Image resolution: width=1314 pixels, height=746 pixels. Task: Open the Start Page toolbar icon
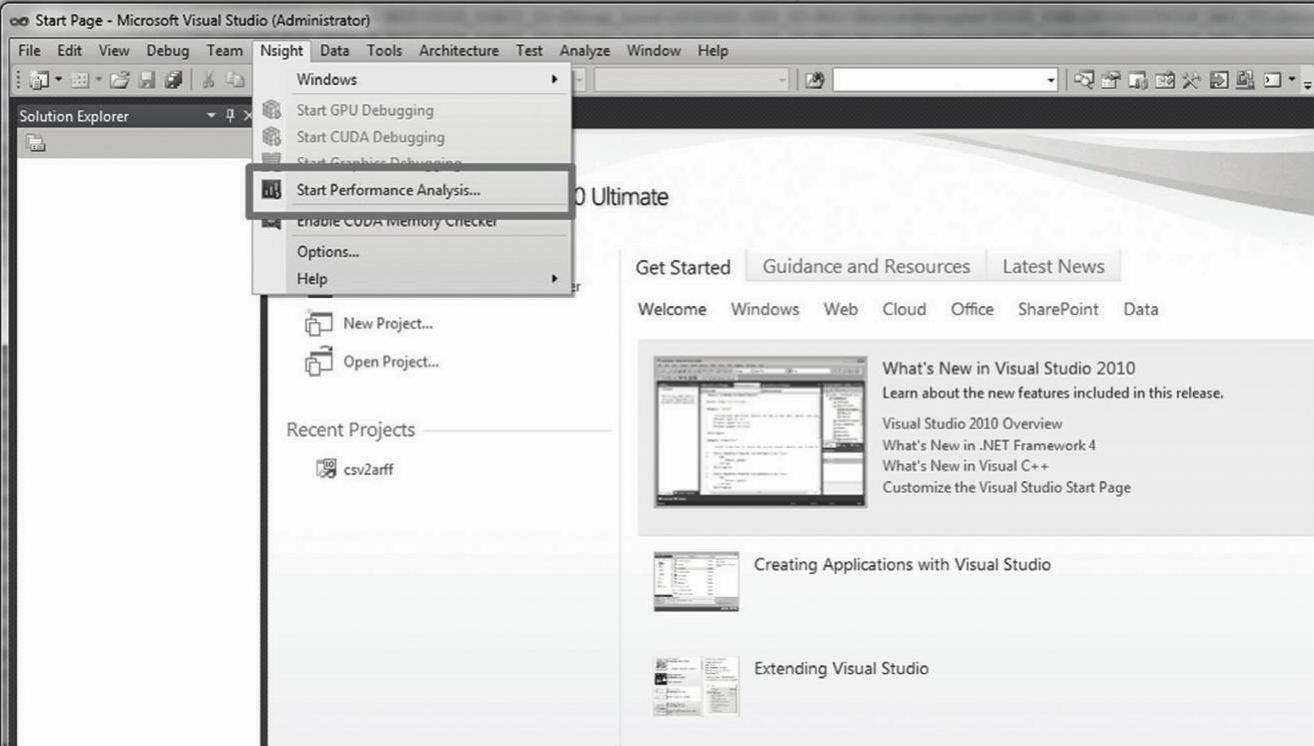coord(1219,80)
